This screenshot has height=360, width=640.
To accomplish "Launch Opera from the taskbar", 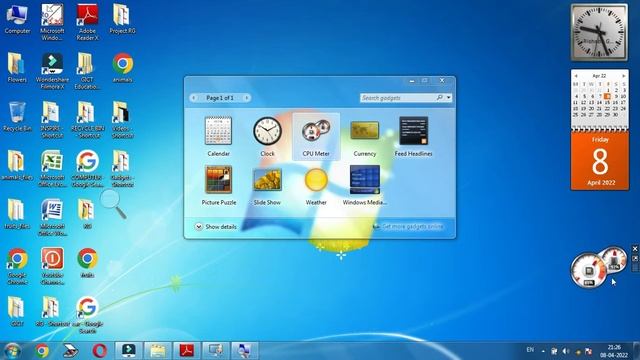I will pos(100,351).
